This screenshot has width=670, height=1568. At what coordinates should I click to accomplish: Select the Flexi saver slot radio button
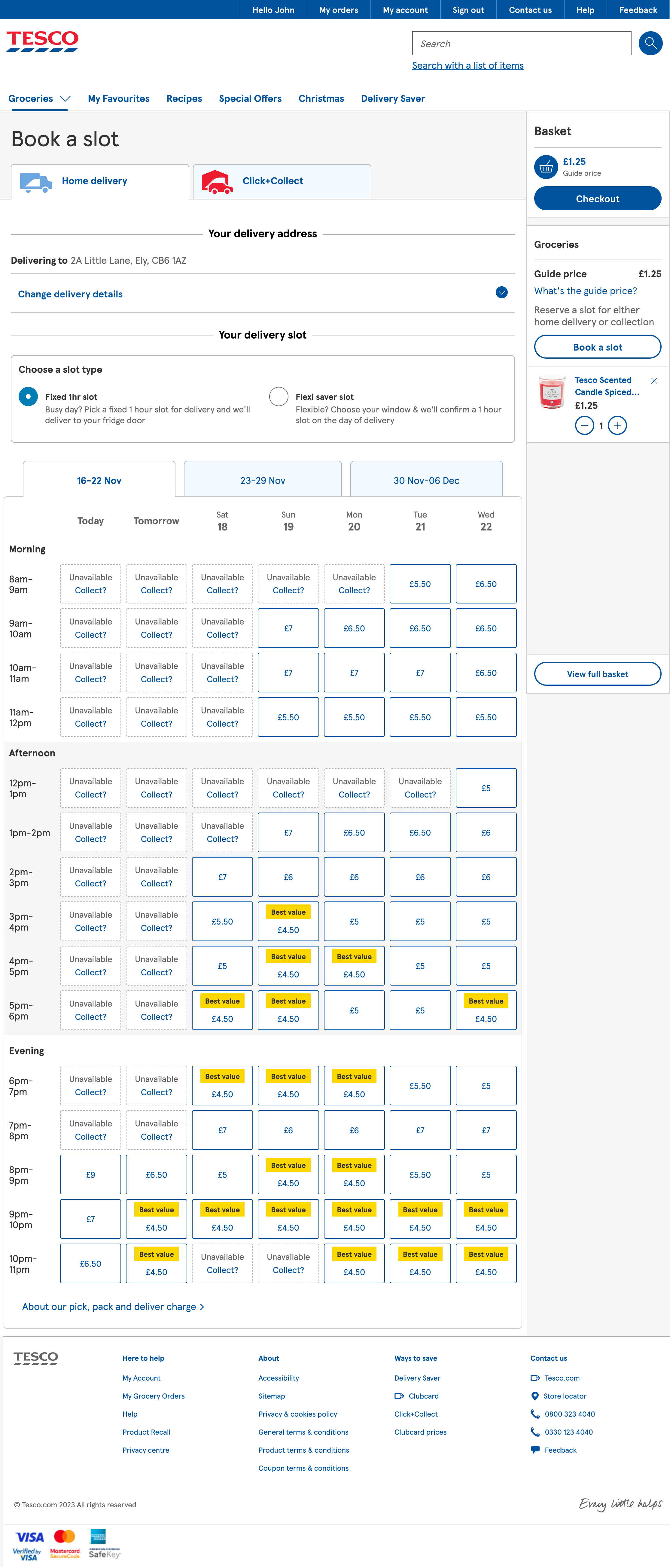tap(278, 396)
